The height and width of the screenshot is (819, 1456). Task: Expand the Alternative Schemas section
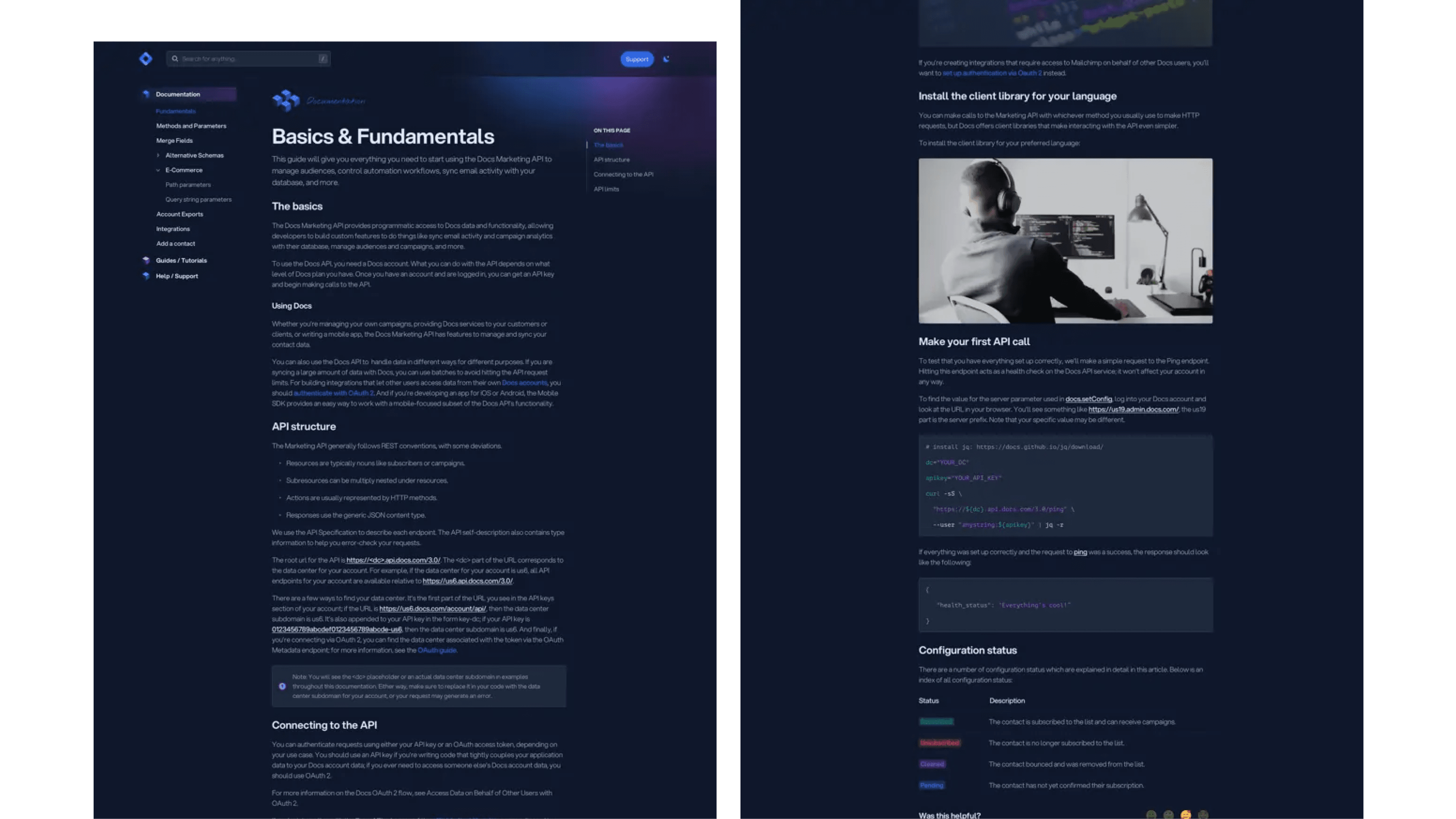point(158,155)
